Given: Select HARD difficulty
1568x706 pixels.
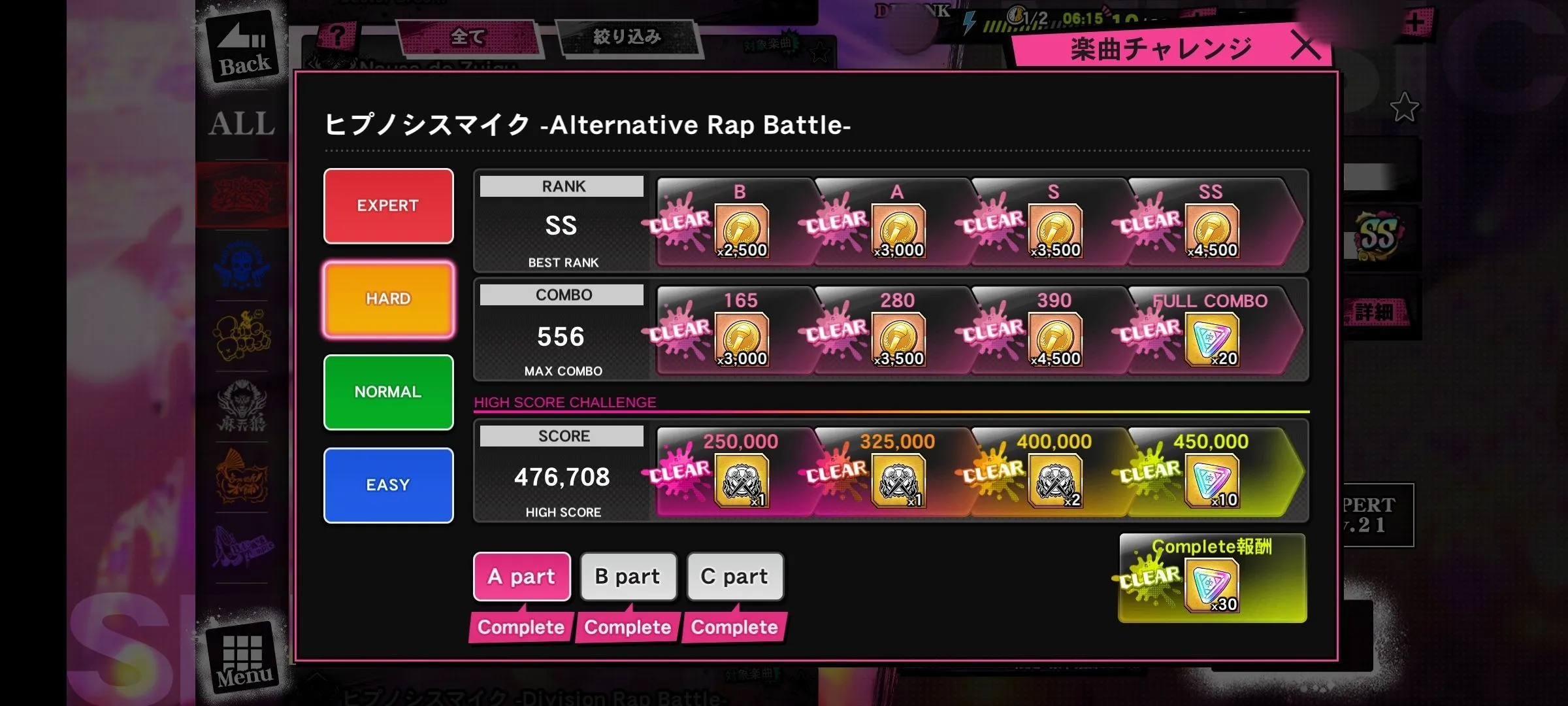Looking at the screenshot, I should tap(388, 299).
